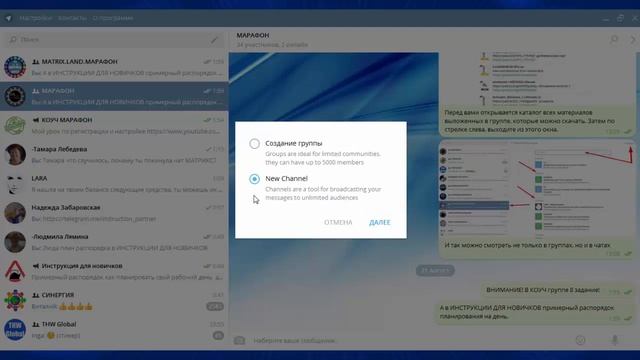The width and height of the screenshot is (640, 360).
Task: Click message А в ИНСТРУКЦИИ ДЛЯ НОВИЧКОВ
Action: 535,313
